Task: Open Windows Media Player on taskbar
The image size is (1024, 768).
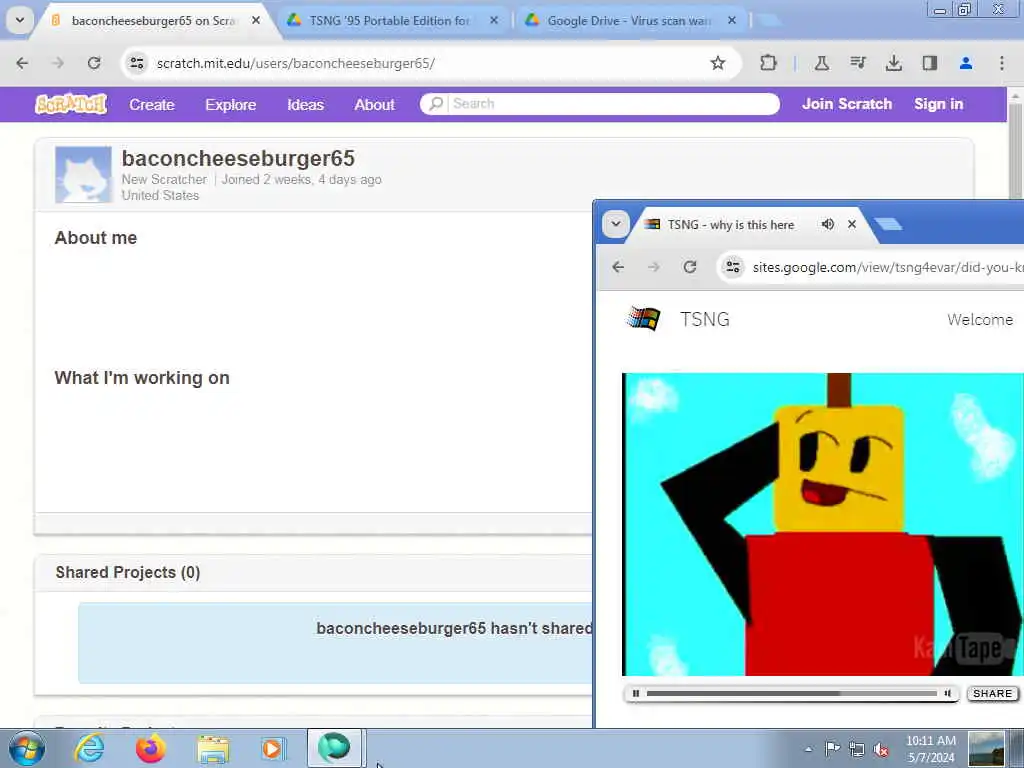Action: 272,749
